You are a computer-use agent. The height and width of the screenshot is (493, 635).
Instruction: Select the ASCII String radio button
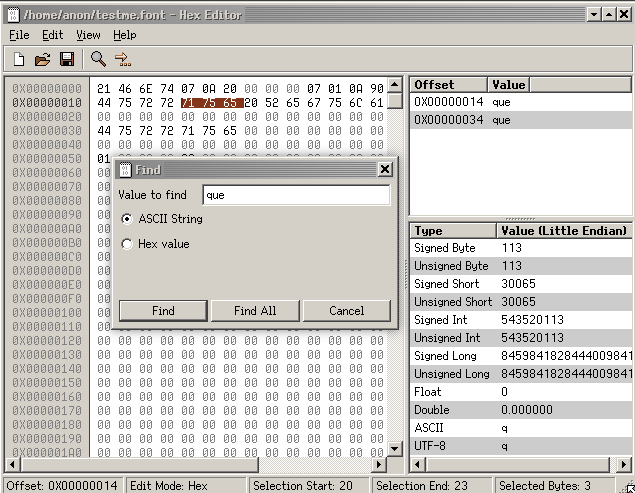127,219
